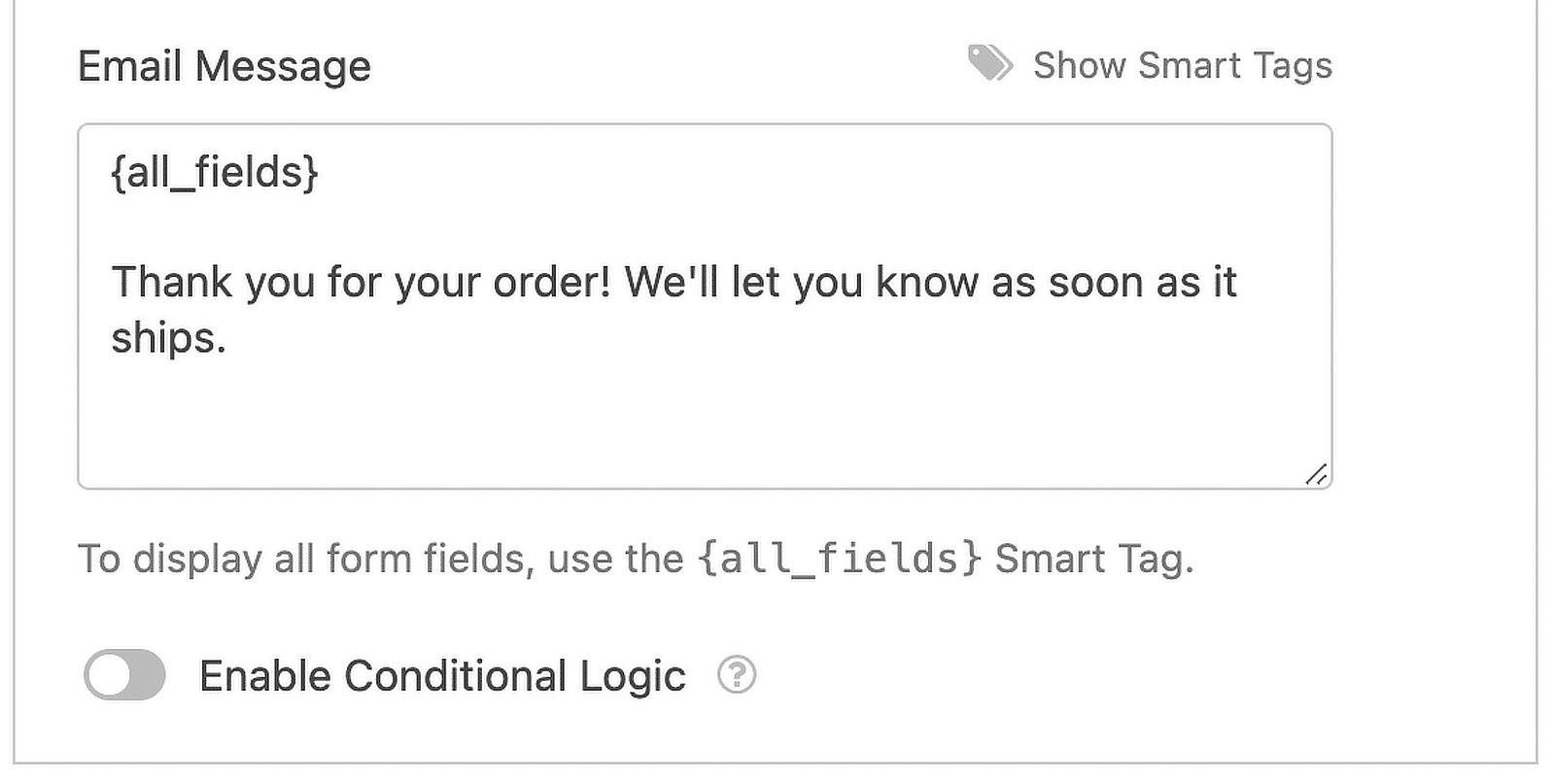The height and width of the screenshot is (784, 1555).
Task: Select the Email Message section heading
Action: coord(225,66)
